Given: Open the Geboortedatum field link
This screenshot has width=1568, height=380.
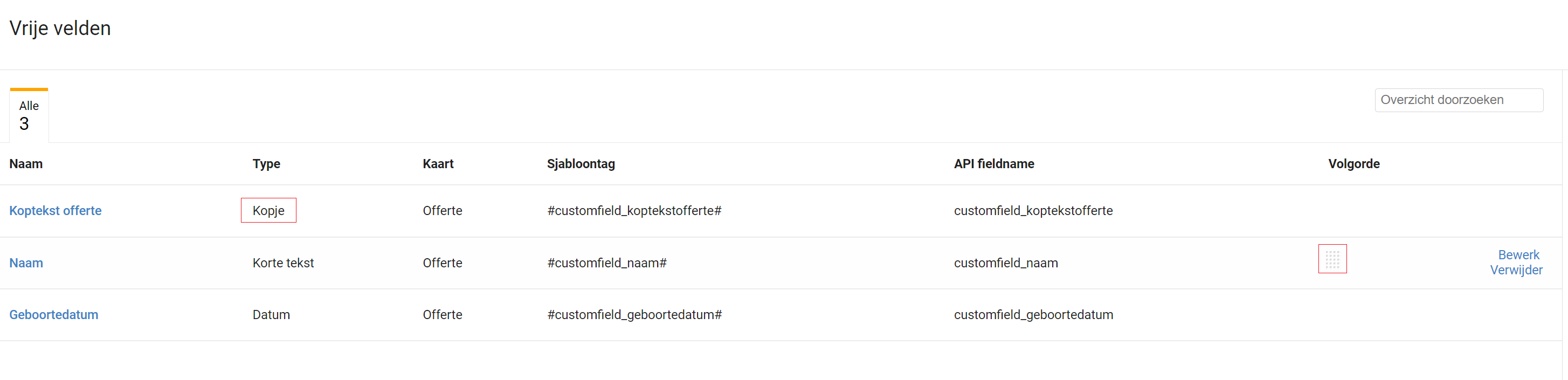Looking at the screenshot, I should click(53, 315).
